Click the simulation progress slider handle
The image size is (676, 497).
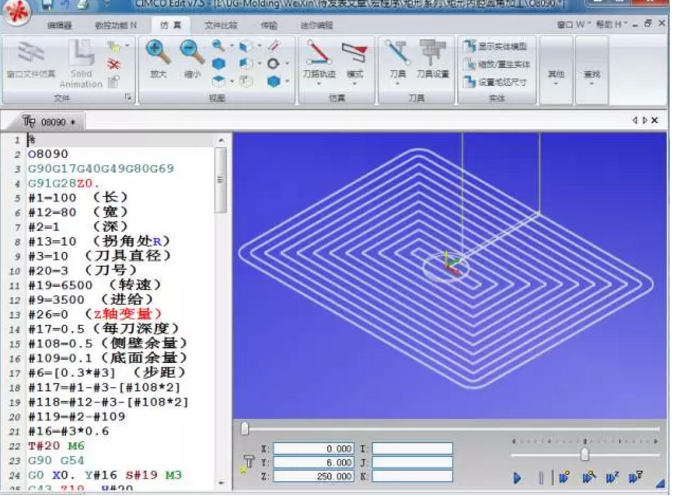[x=245, y=428]
